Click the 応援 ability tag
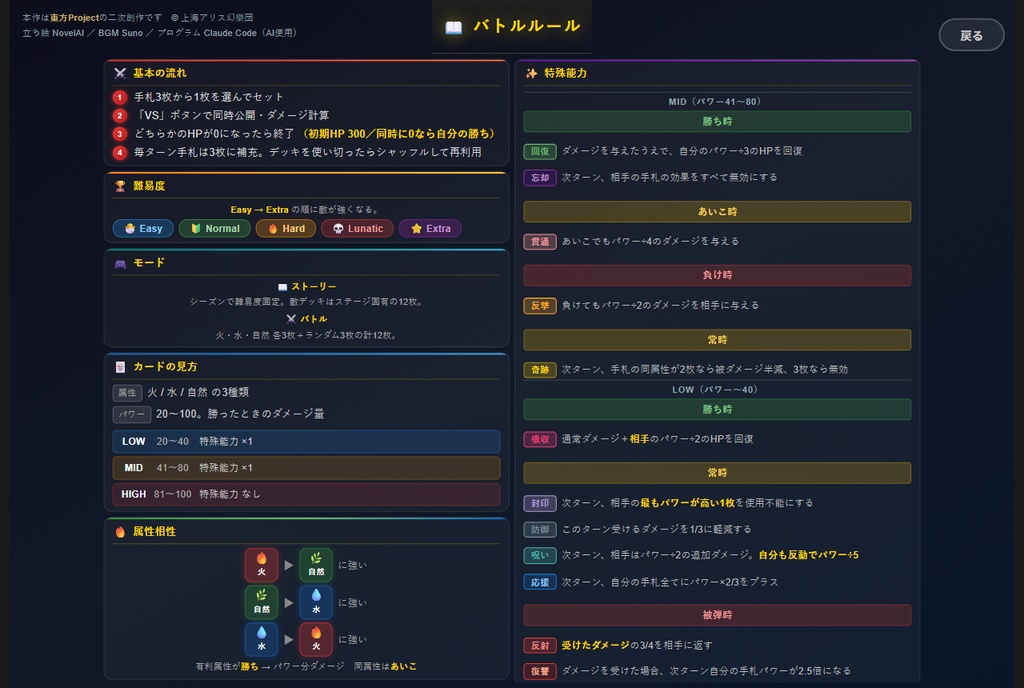 540,582
